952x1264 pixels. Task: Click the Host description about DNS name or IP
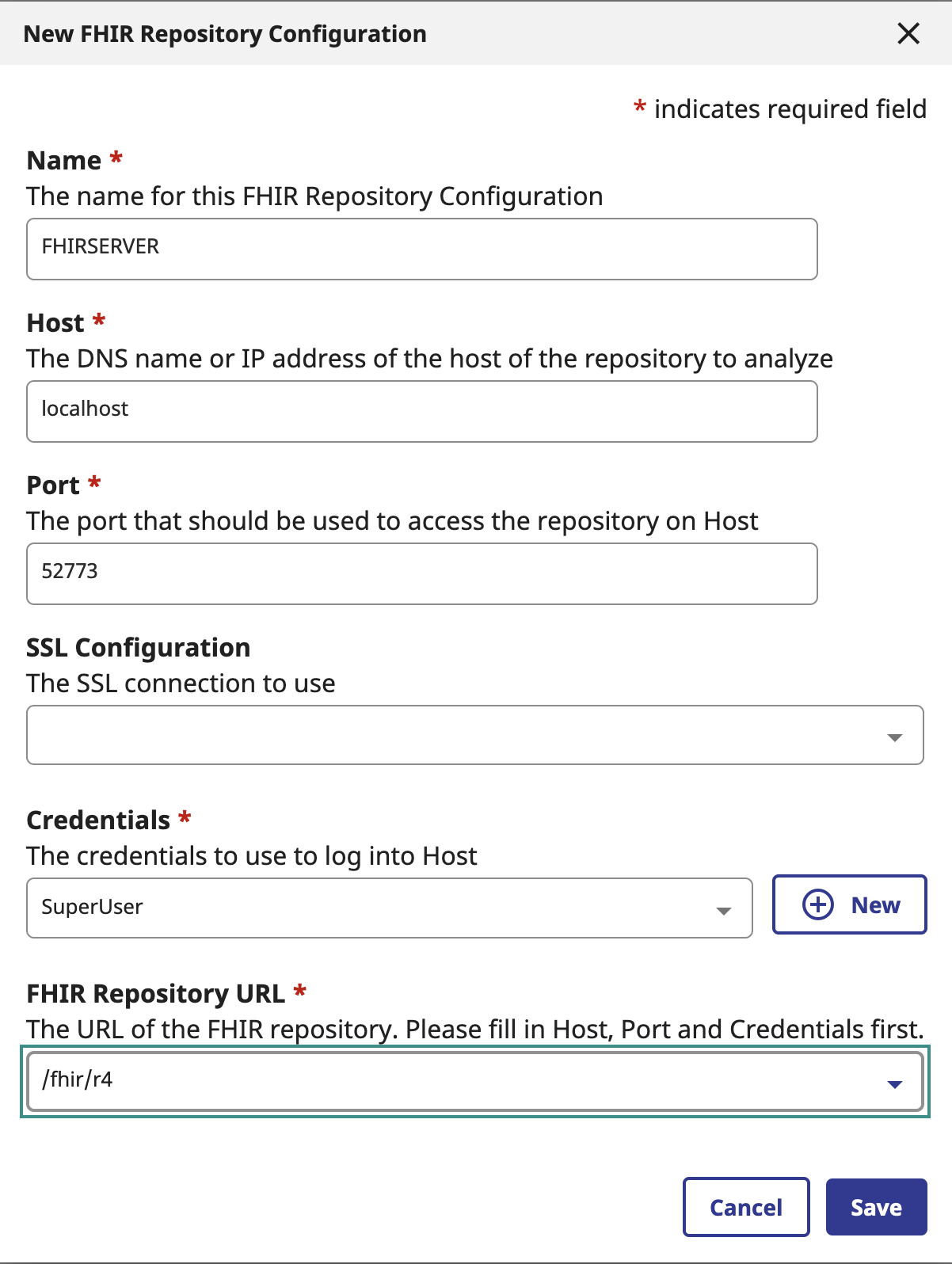[429, 358]
